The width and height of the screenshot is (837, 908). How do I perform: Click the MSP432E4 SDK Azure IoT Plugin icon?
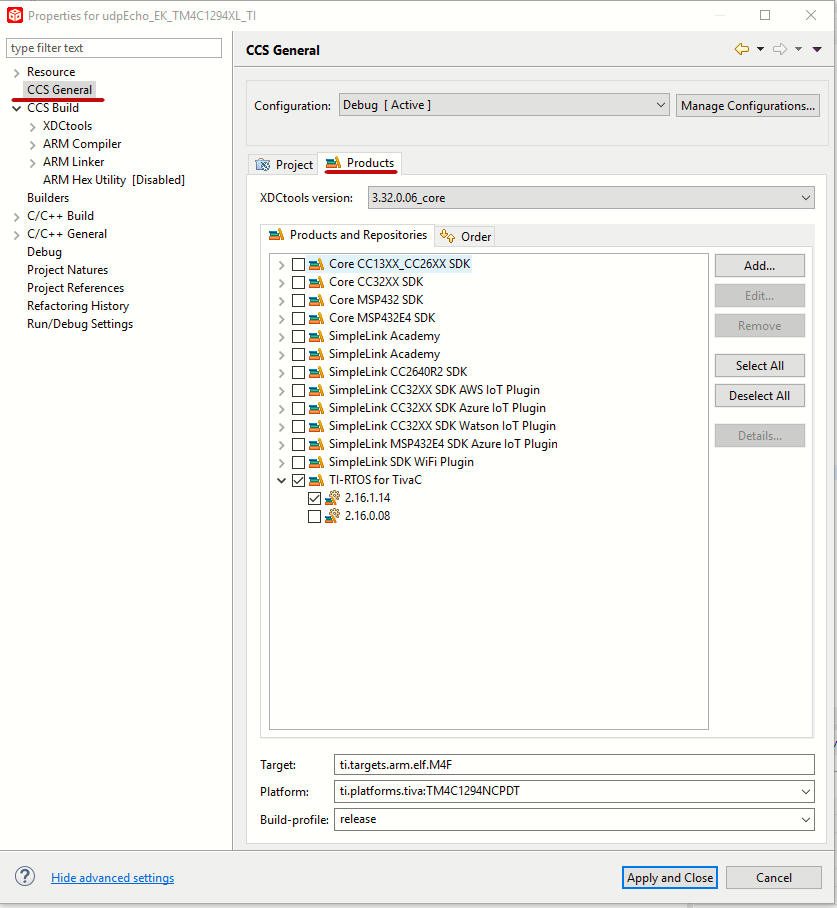316,444
